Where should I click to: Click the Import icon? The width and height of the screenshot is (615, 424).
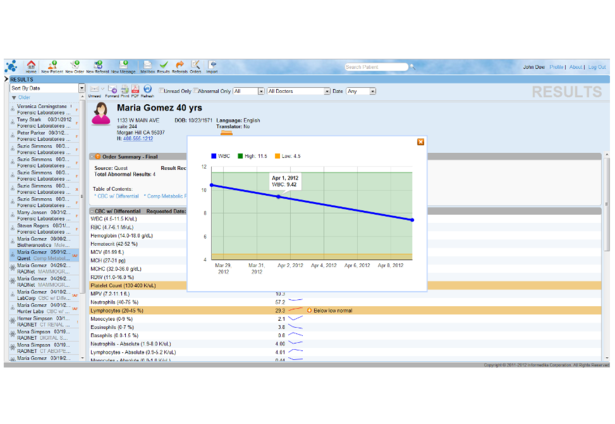point(212,65)
